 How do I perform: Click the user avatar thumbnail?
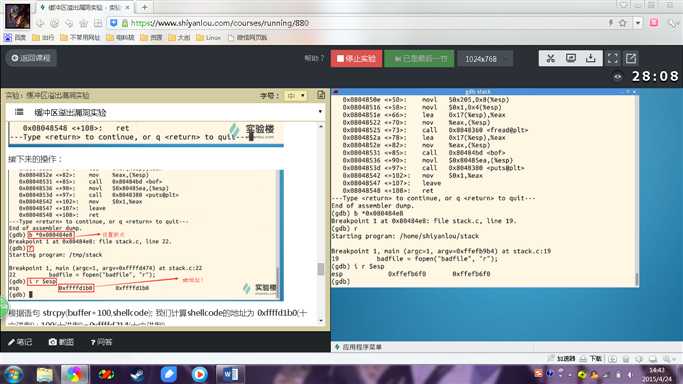point(17,16)
